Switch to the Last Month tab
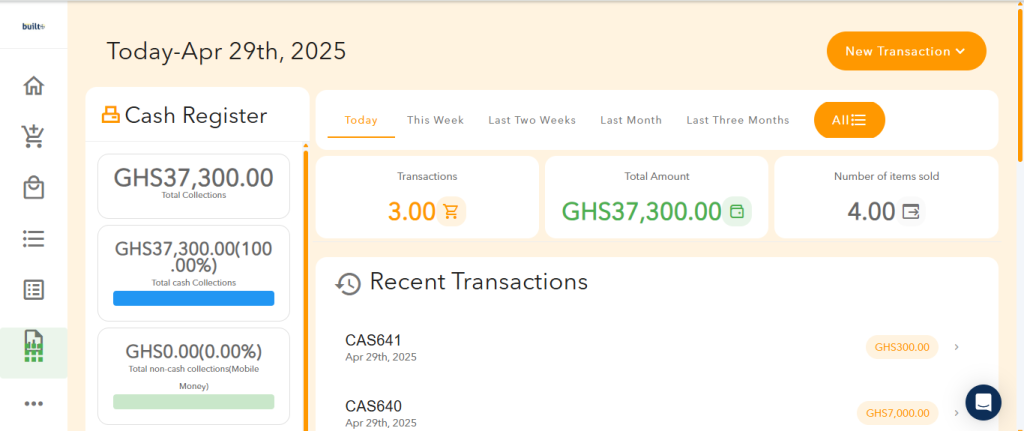This screenshot has height=431, width=1024. tap(631, 120)
